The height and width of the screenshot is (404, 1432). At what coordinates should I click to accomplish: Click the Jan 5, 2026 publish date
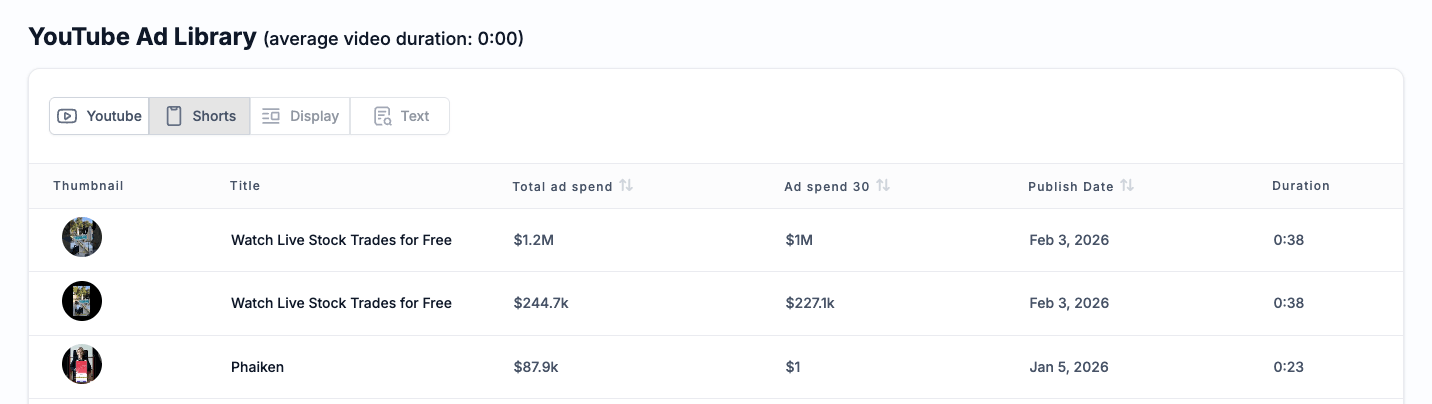pyautogui.click(x=1069, y=367)
